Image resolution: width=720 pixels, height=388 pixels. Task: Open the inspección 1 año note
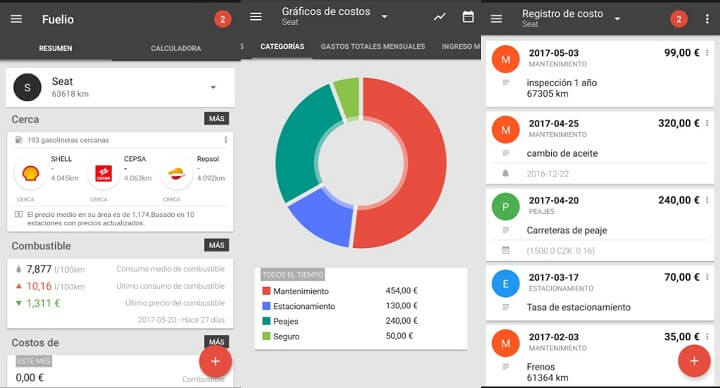(x=562, y=88)
